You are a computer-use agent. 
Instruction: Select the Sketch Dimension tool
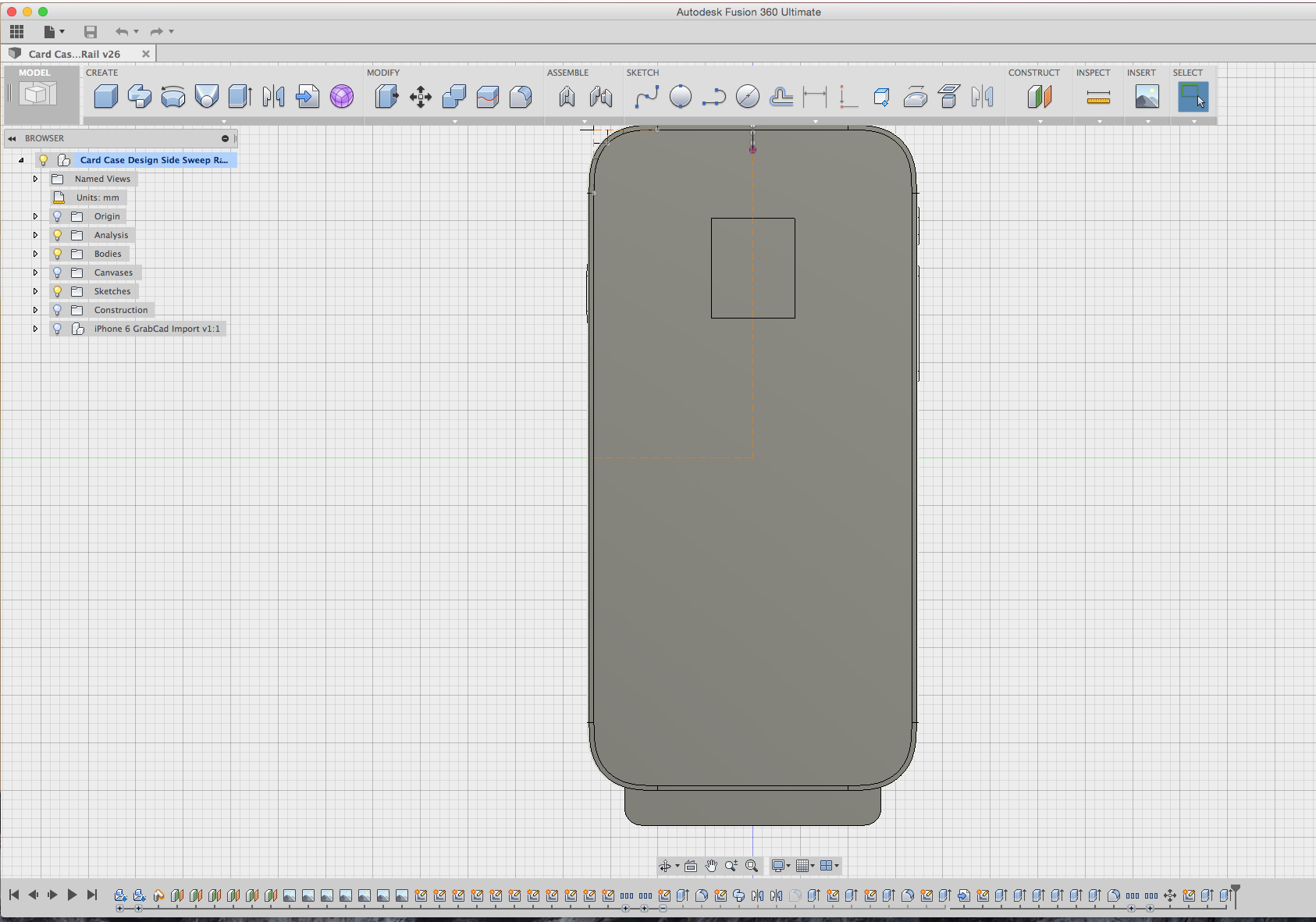815,97
